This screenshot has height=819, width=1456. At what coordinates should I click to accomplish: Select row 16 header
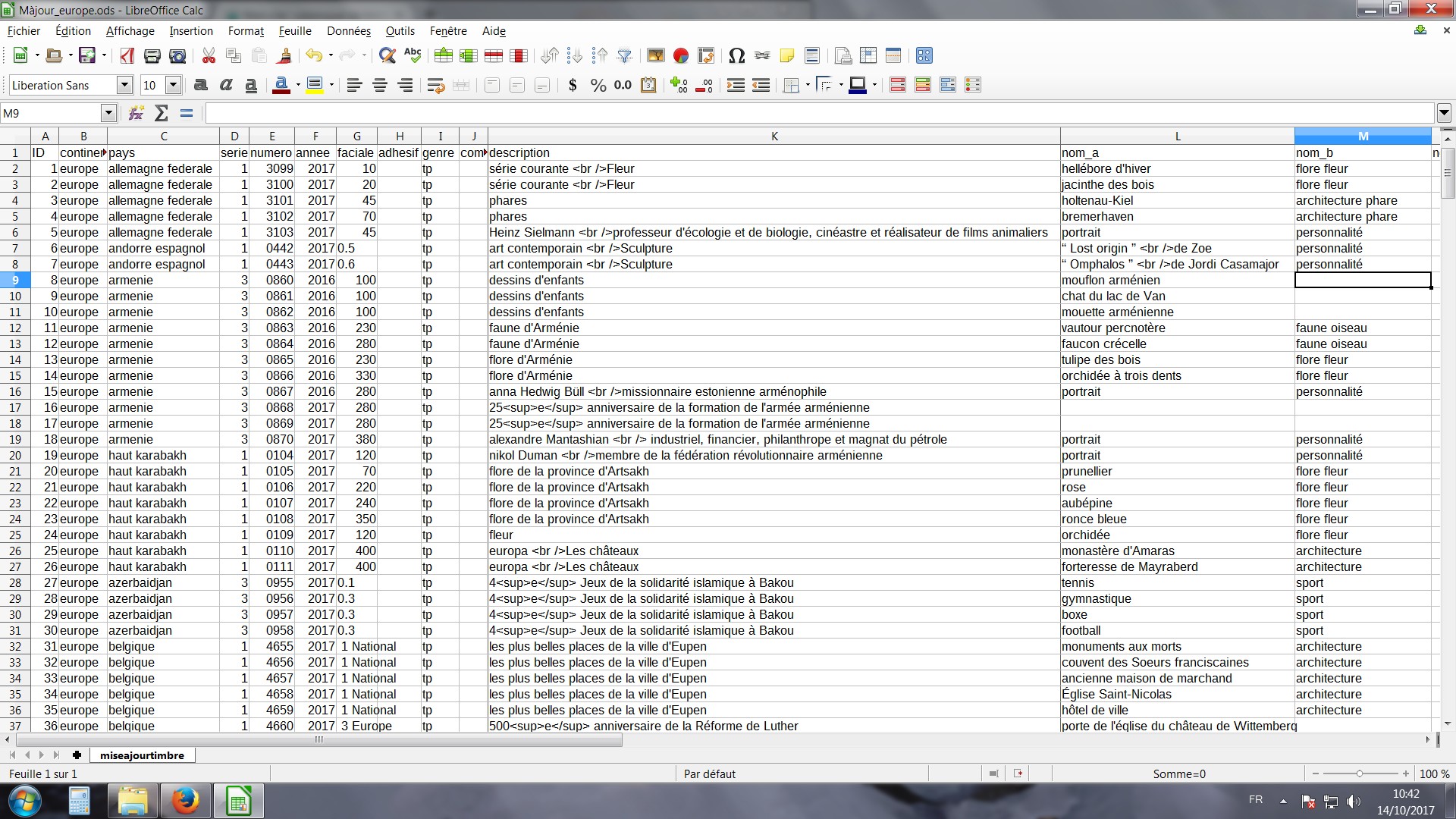[x=15, y=391]
